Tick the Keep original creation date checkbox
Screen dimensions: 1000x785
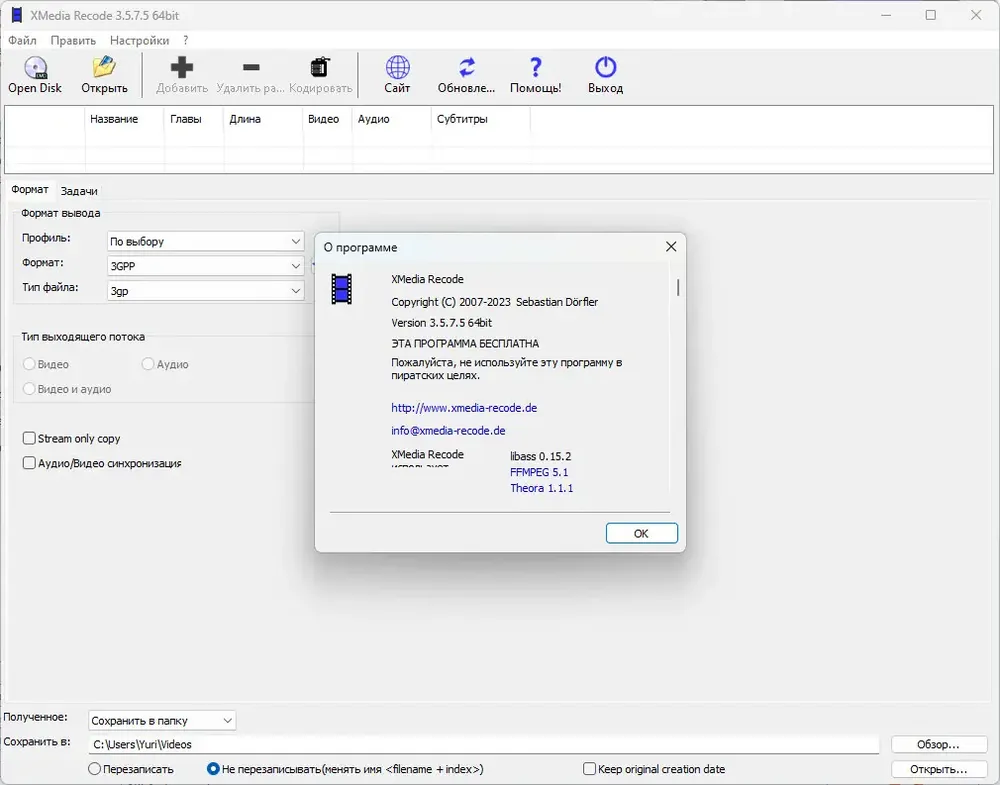(589, 769)
